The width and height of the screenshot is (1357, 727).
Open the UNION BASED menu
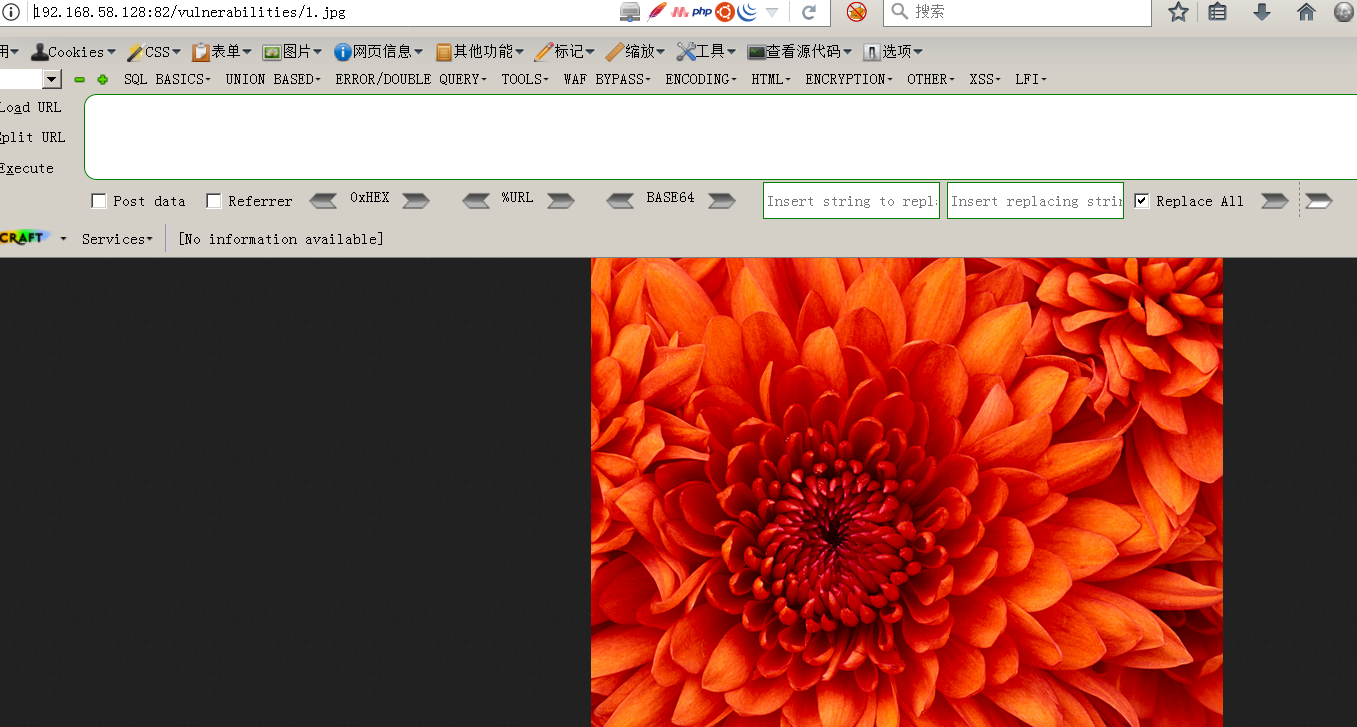tap(273, 79)
